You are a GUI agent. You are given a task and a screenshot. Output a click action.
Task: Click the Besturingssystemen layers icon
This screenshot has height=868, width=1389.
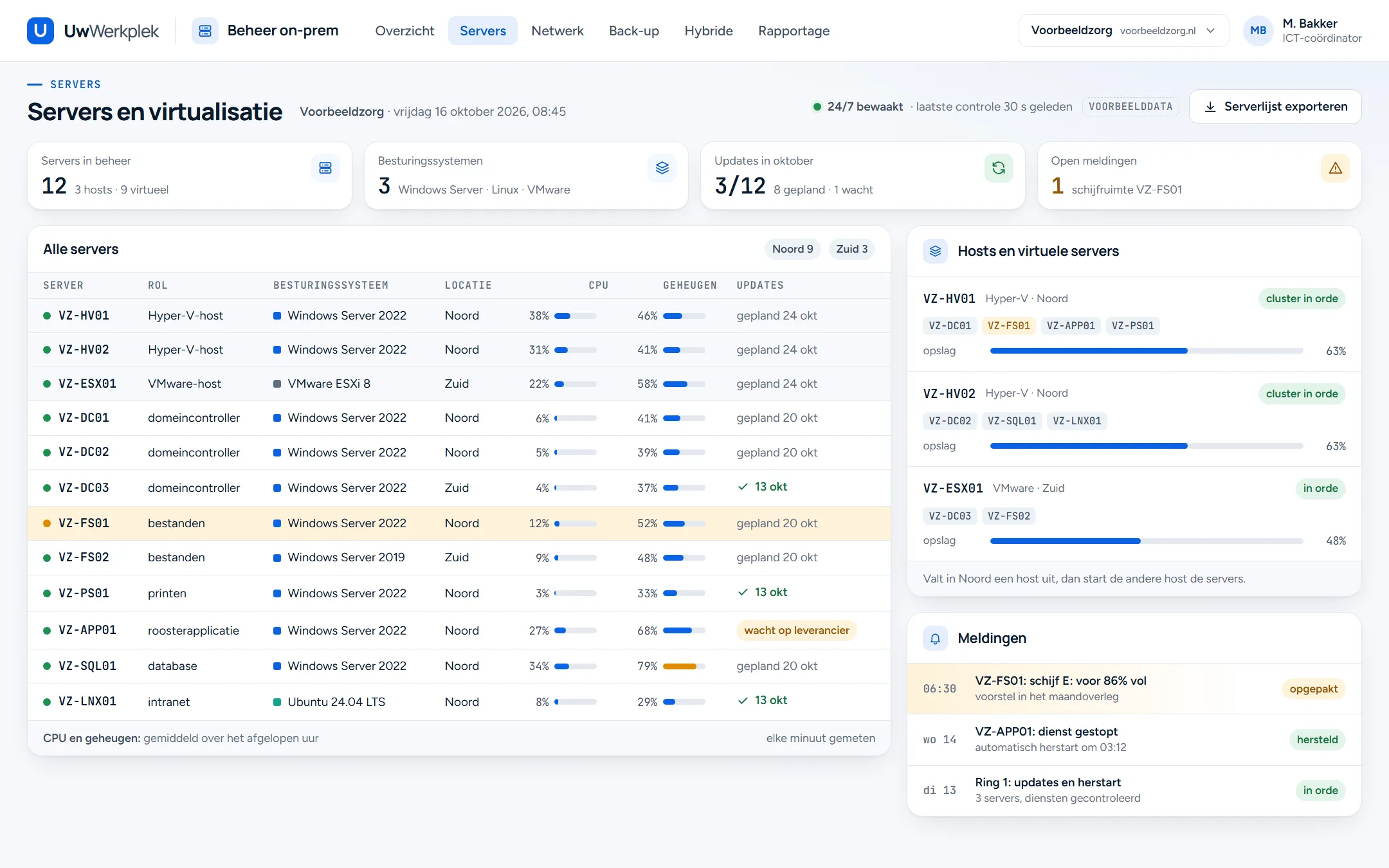(x=662, y=168)
